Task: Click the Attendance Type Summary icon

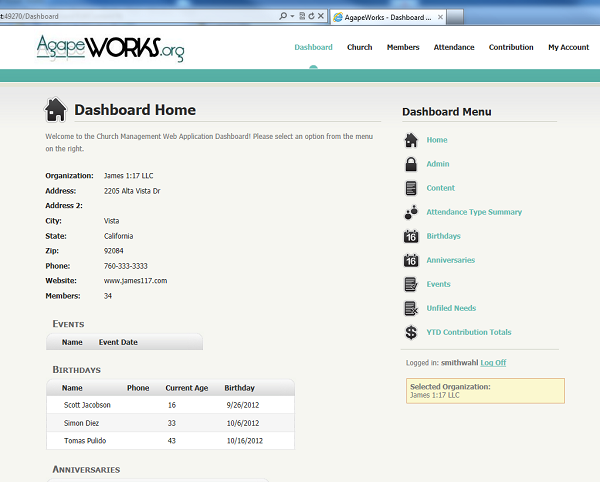Action: tap(411, 212)
